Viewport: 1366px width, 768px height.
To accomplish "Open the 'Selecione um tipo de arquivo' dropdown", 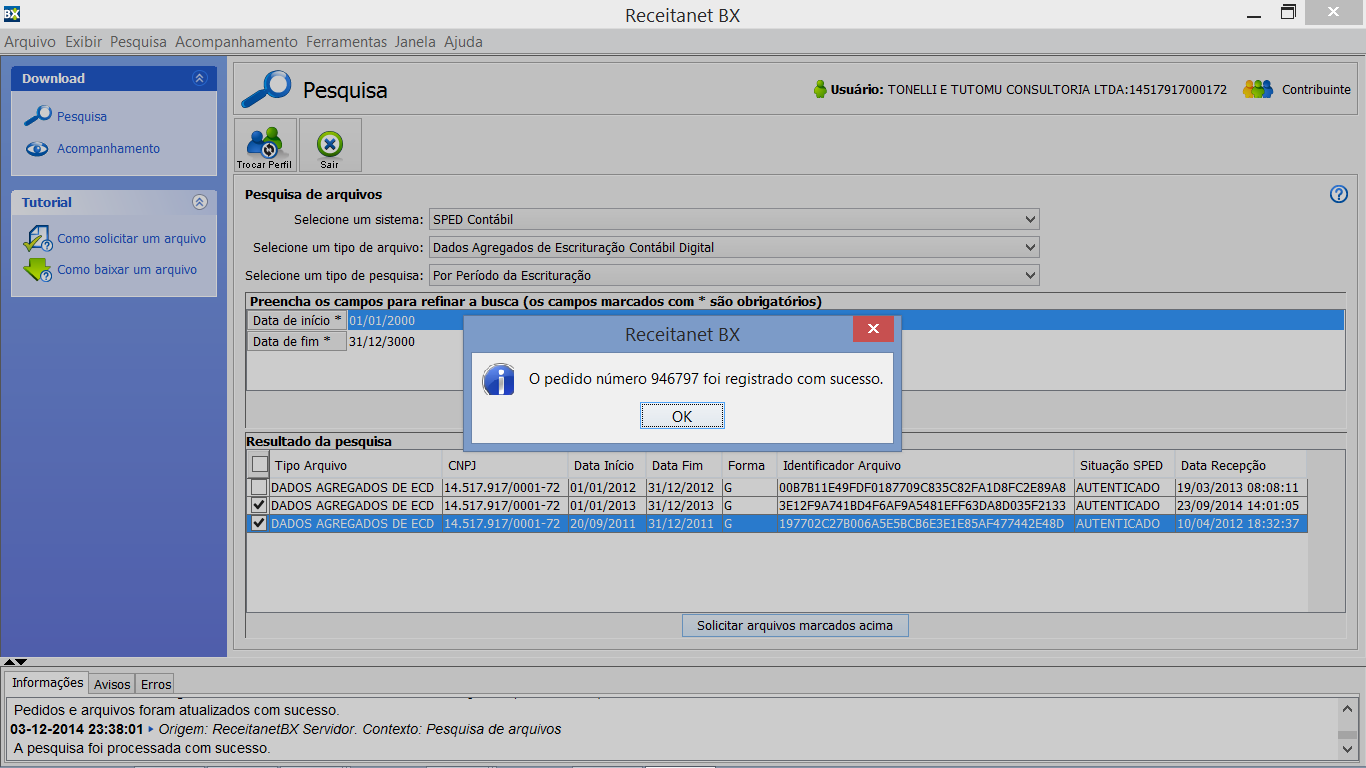I will [x=734, y=247].
